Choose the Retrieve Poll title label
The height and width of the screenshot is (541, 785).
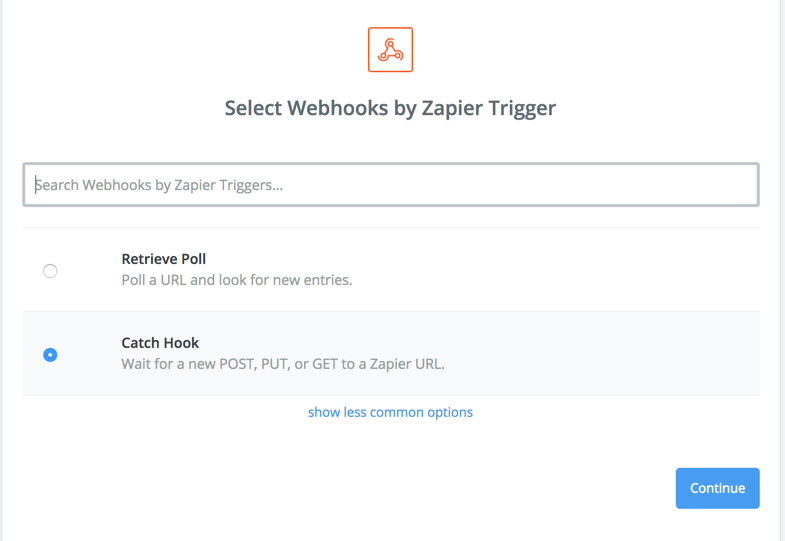164,259
